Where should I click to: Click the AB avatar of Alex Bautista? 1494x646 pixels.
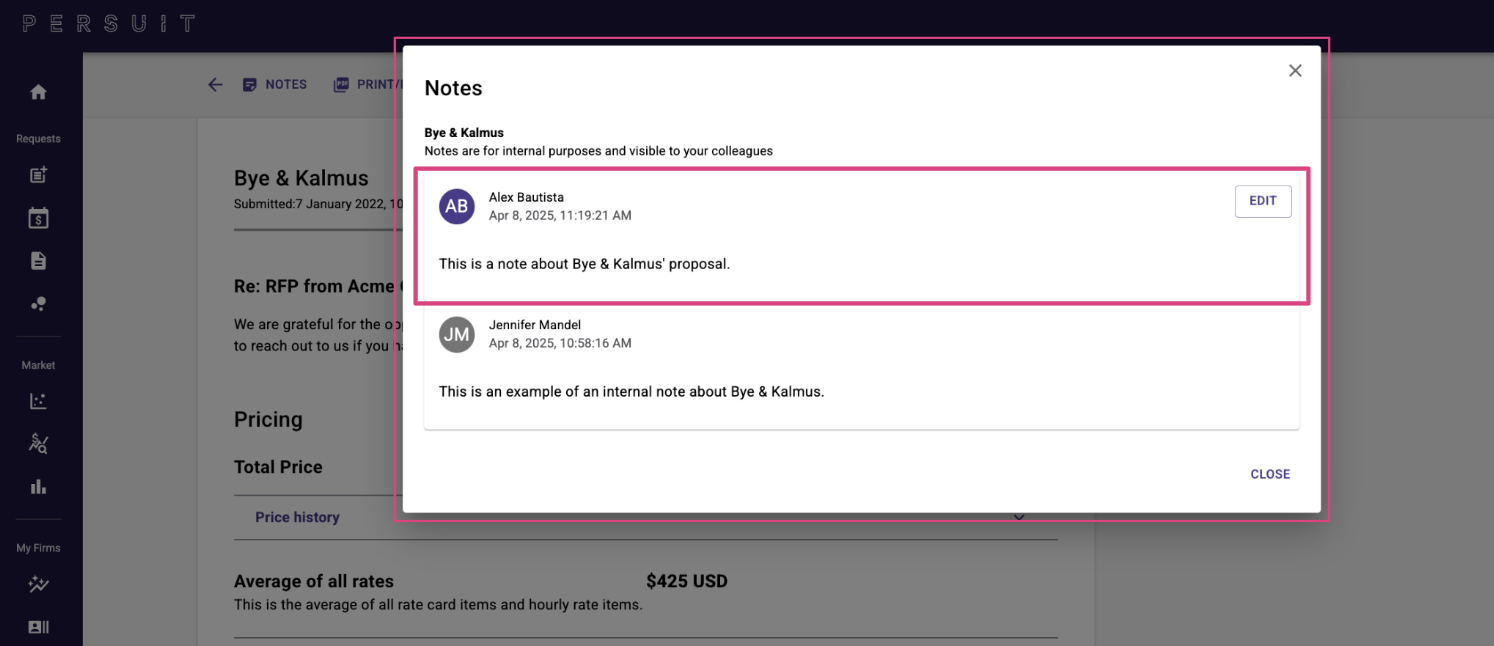(x=457, y=207)
